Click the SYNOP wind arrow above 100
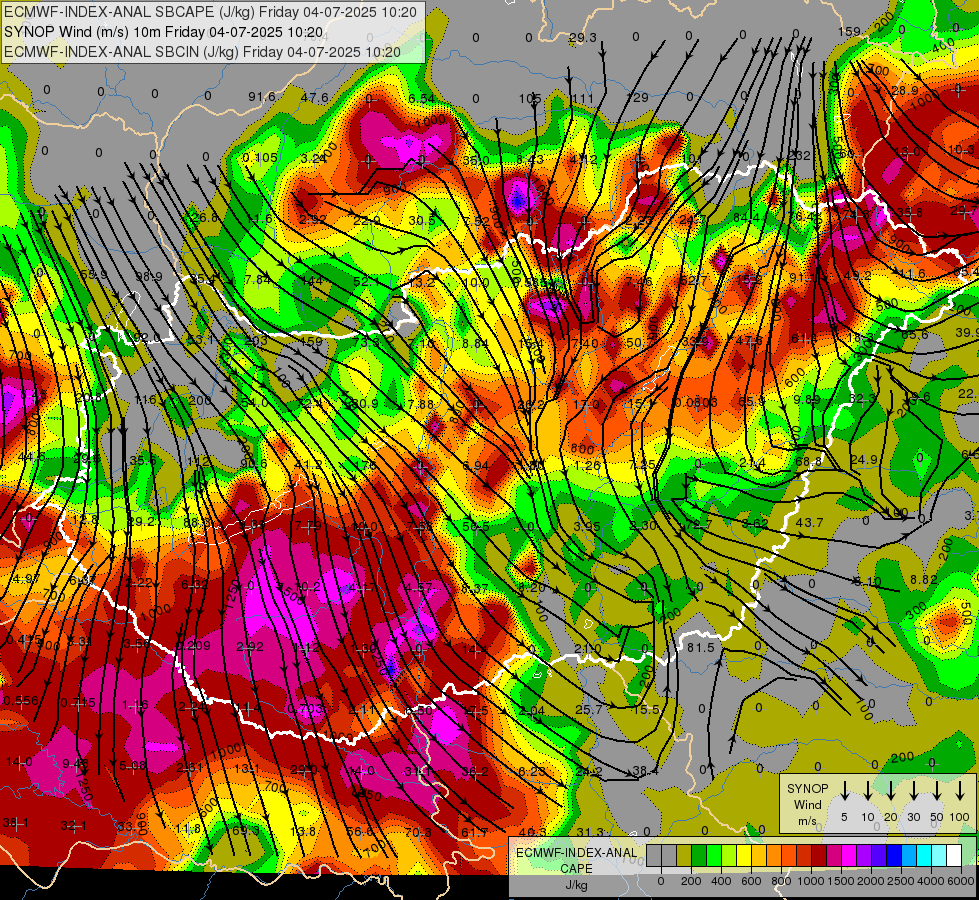The image size is (979, 900). point(960,791)
